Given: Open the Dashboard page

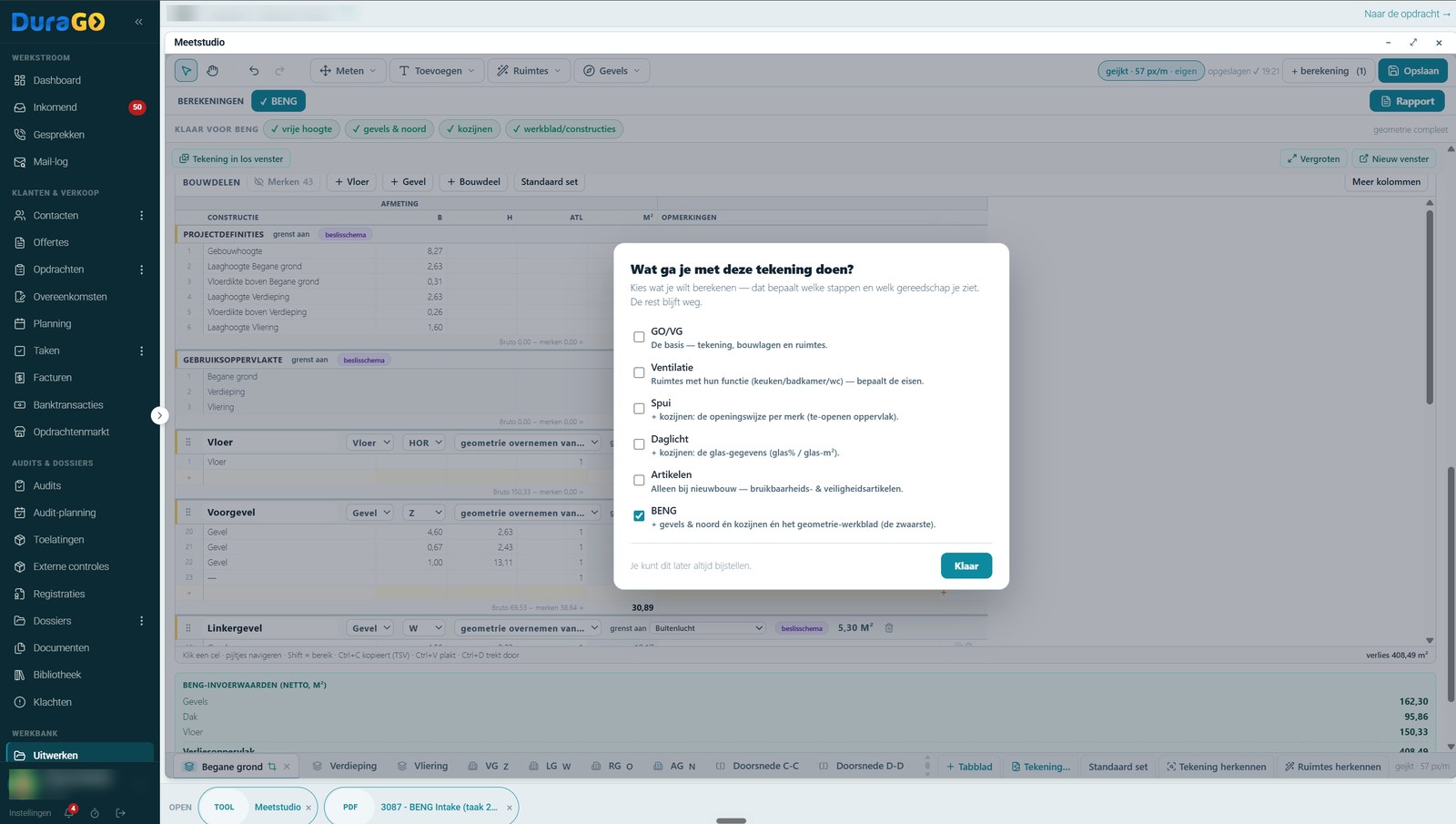Looking at the screenshot, I should click(x=56, y=80).
